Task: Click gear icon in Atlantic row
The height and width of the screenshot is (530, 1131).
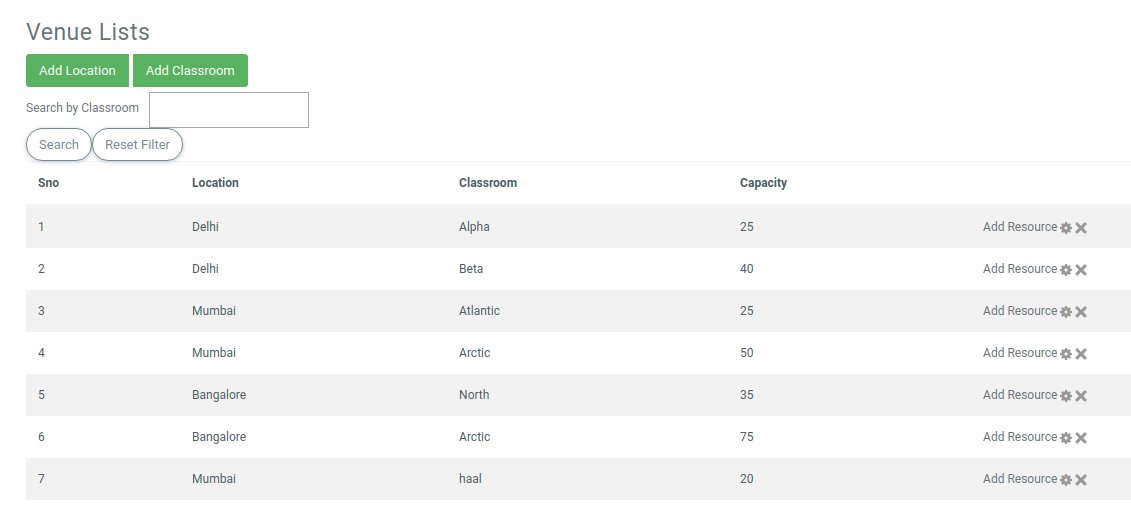Action: 1066,312
